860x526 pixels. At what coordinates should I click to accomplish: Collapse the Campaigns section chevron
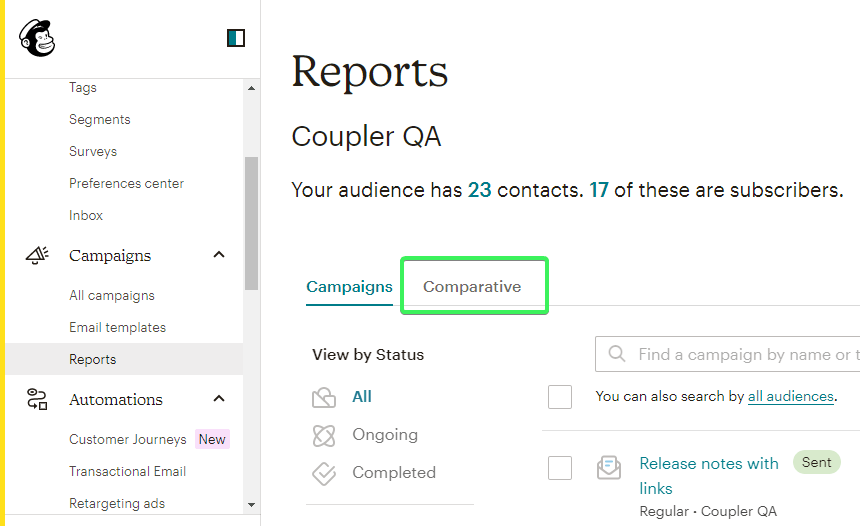point(219,254)
